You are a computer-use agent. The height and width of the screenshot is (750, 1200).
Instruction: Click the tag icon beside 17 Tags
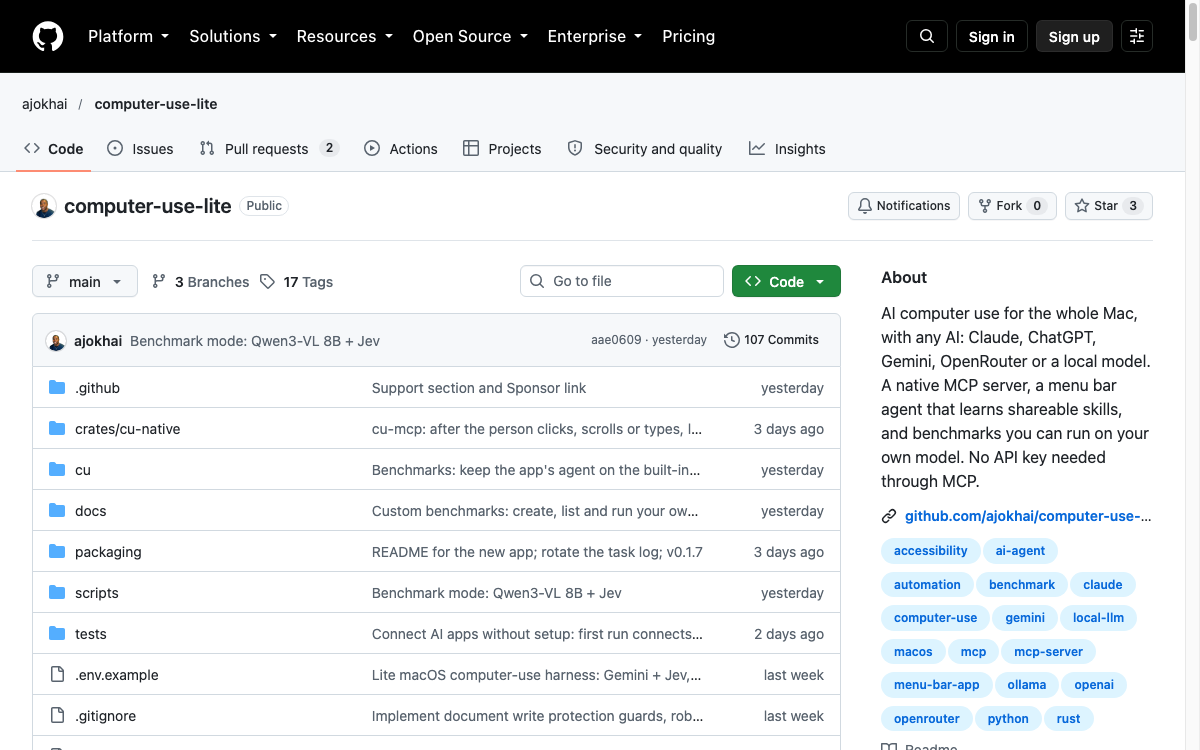267,282
